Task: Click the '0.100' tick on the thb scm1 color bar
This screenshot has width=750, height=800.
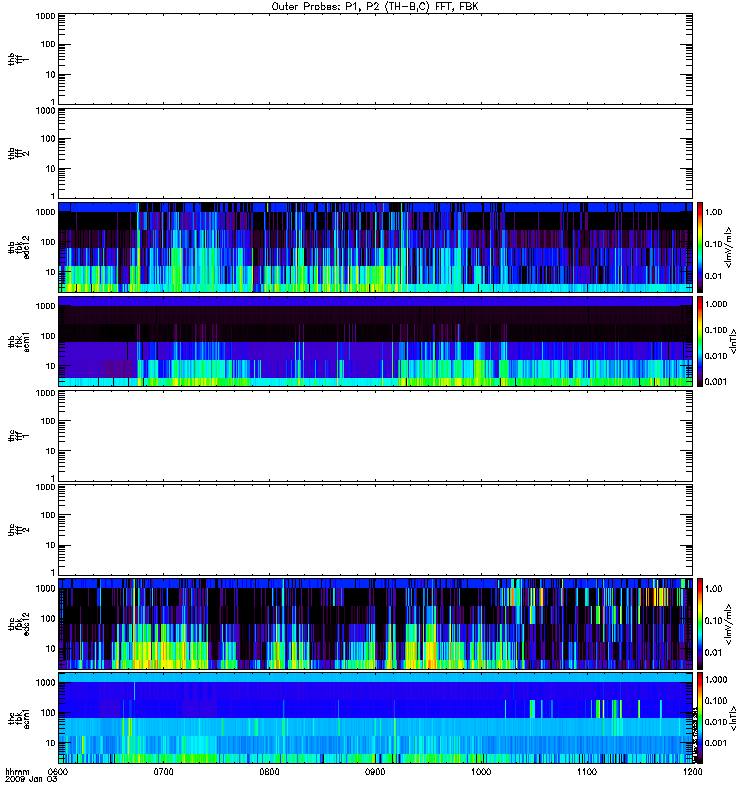Action: (716, 330)
